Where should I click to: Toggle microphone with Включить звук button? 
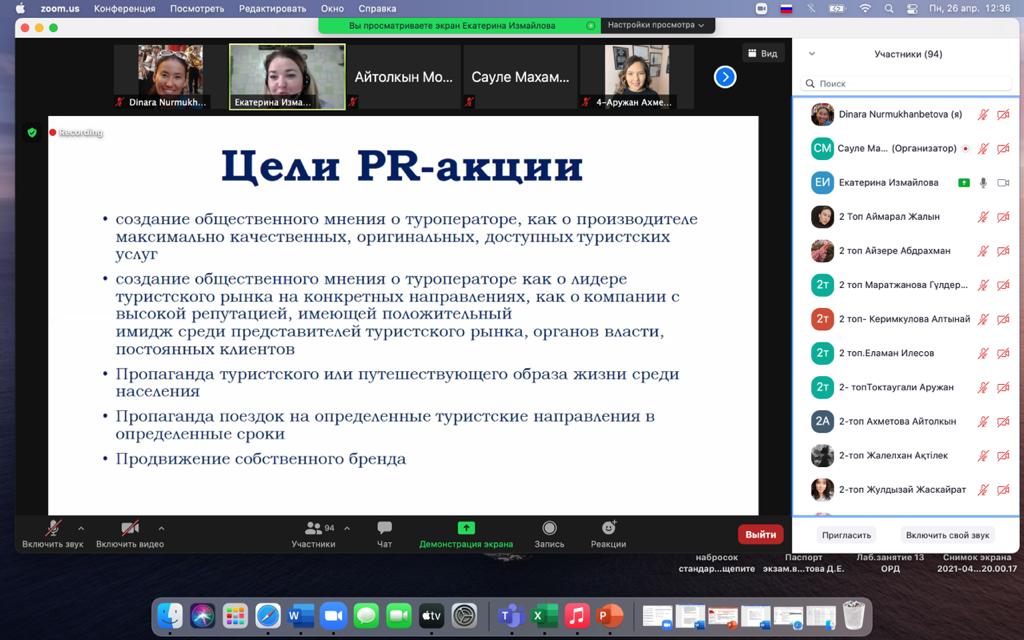click(x=52, y=529)
